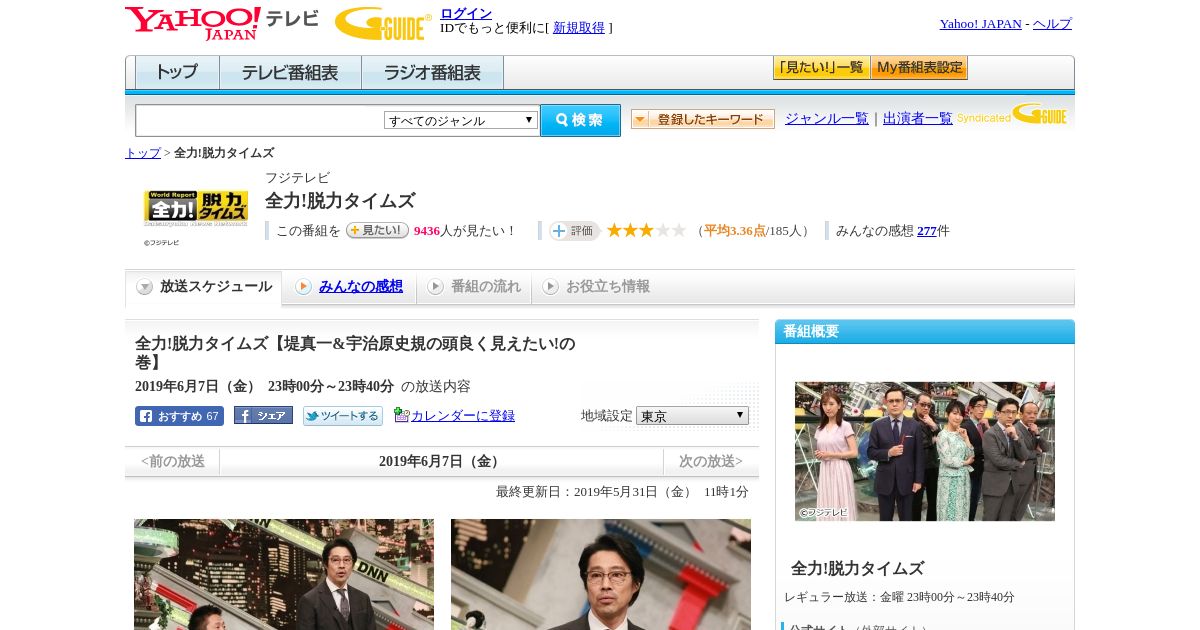This screenshot has height=630, width=1200.
Task: Click the カレンダーに登録 link
Action: pos(463,415)
